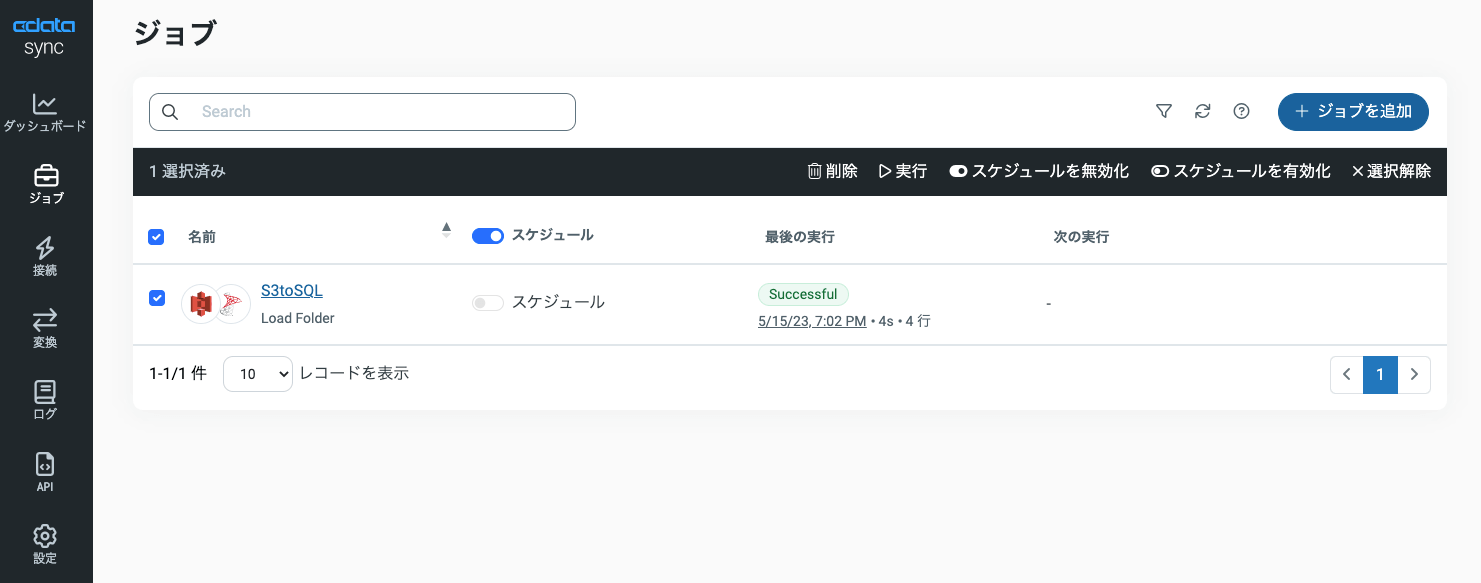Open the 接続 connections sidebar icon

[x=45, y=248]
